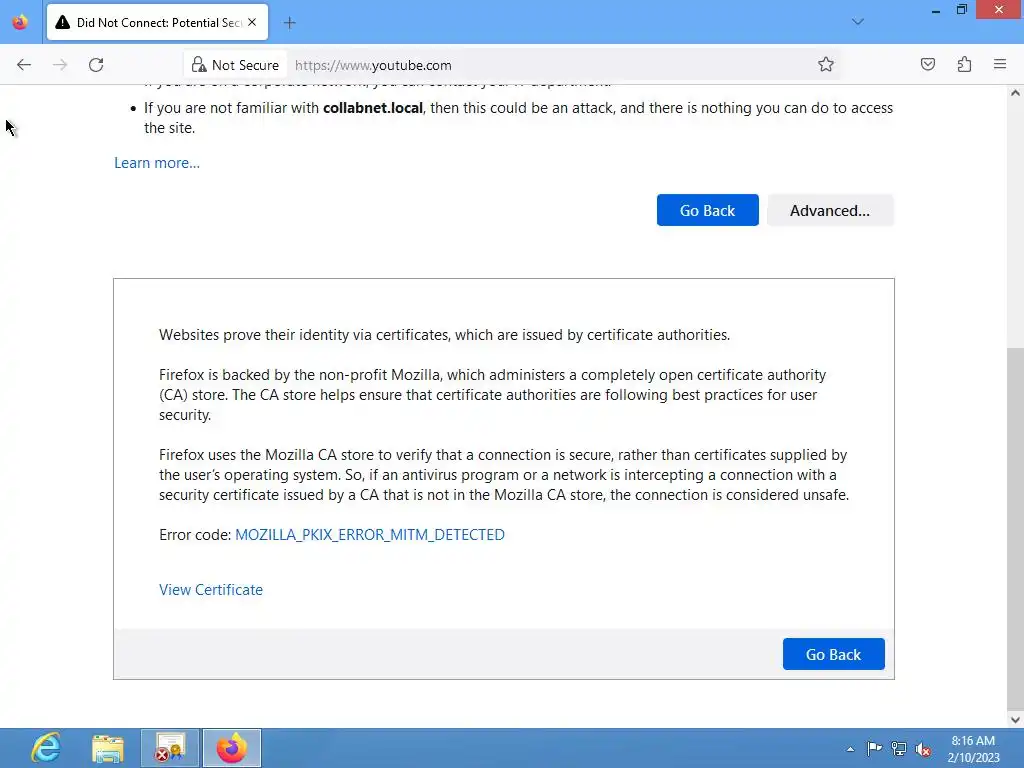Screen dimensions: 1024x768
Task: Minimize the Firefox window
Action: (935, 10)
